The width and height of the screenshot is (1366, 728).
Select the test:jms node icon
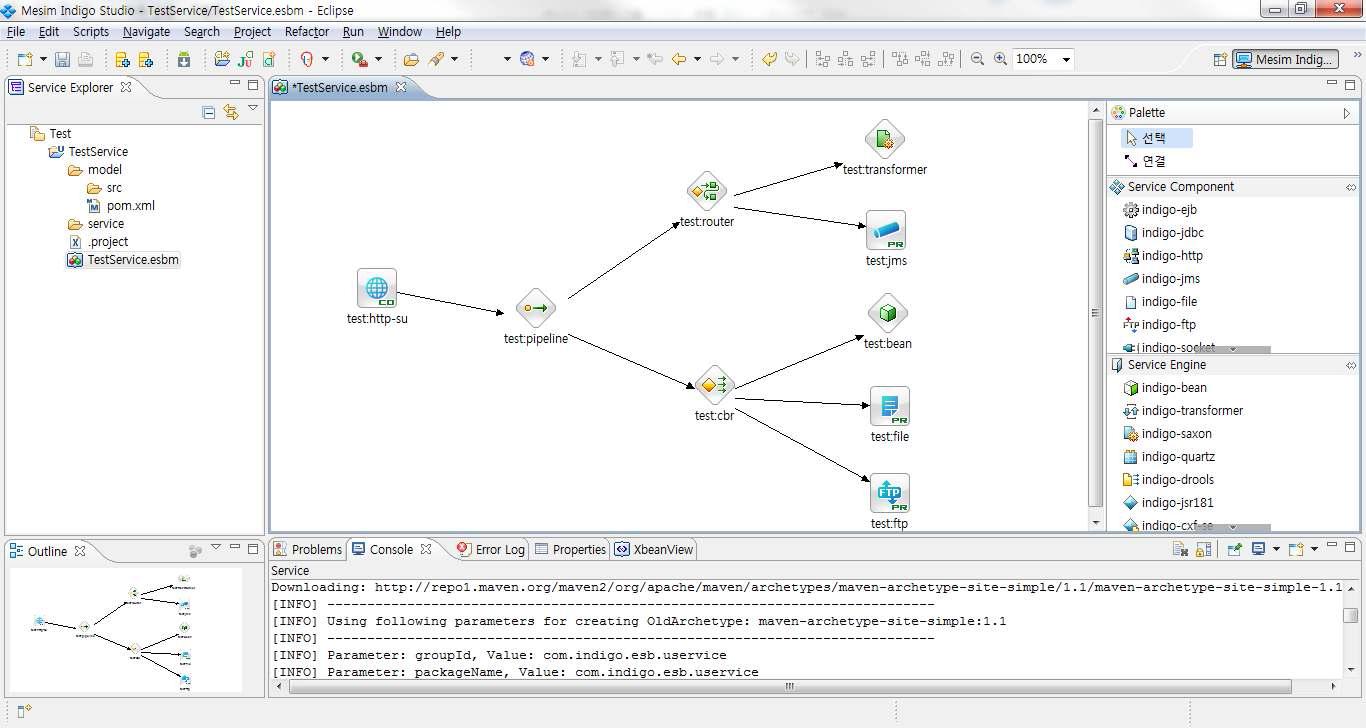point(886,230)
